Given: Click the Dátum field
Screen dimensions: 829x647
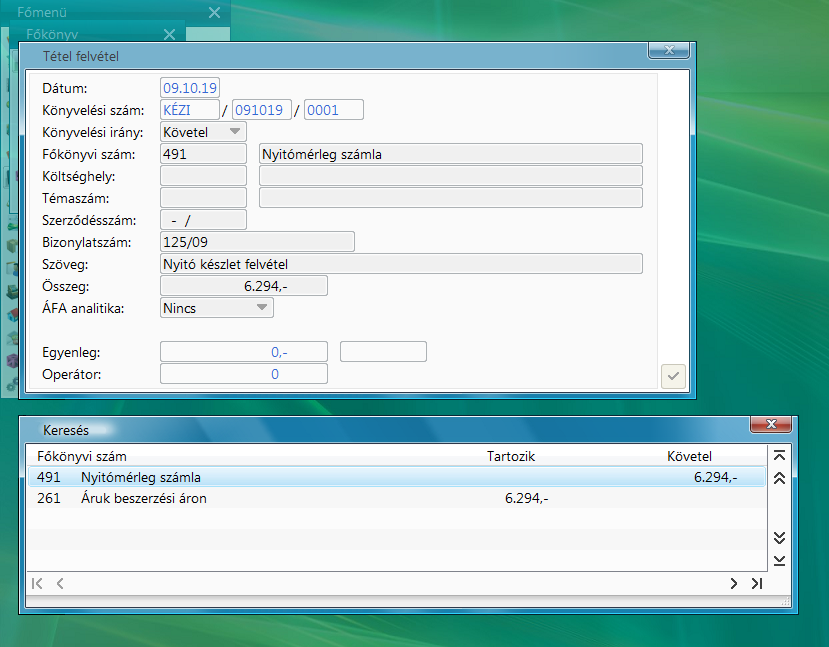Looking at the screenshot, I should 190,88.
